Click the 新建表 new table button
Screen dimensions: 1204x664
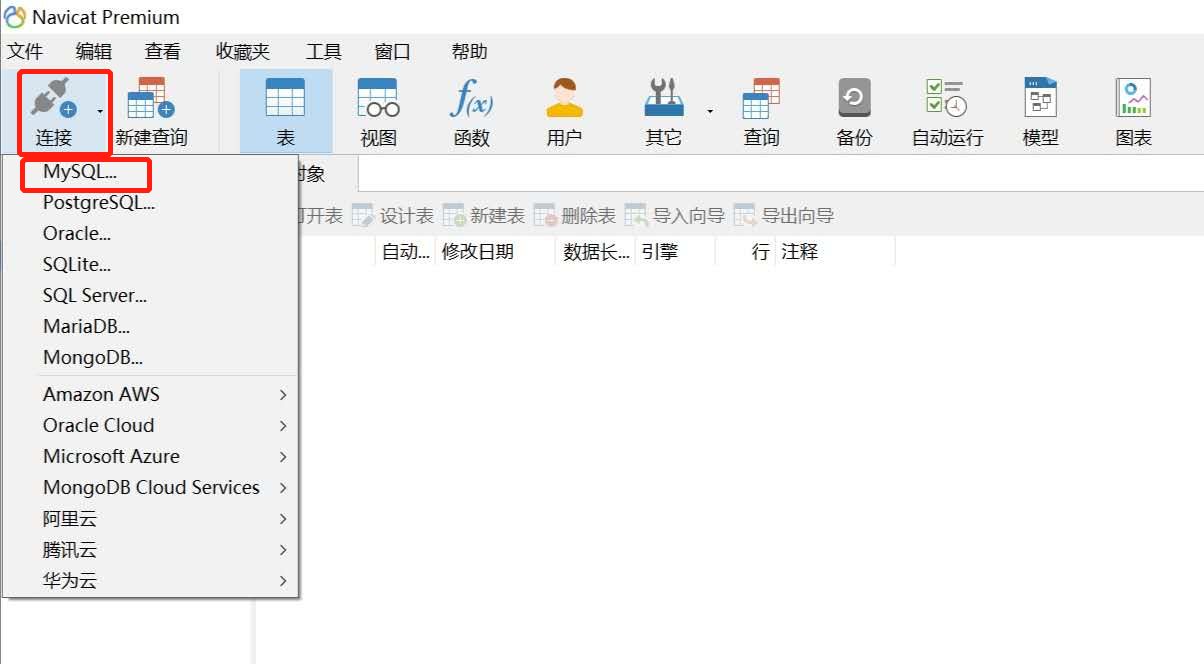tap(483, 216)
